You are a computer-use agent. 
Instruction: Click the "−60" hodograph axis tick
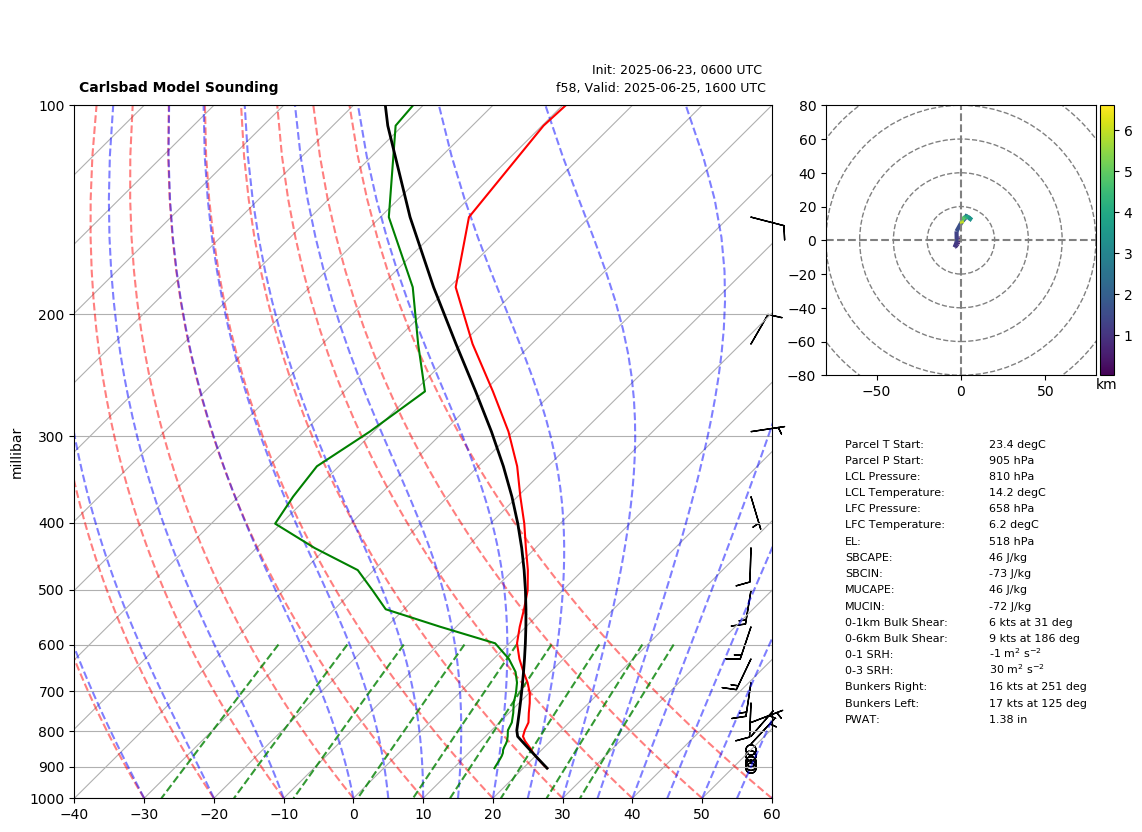(803, 342)
